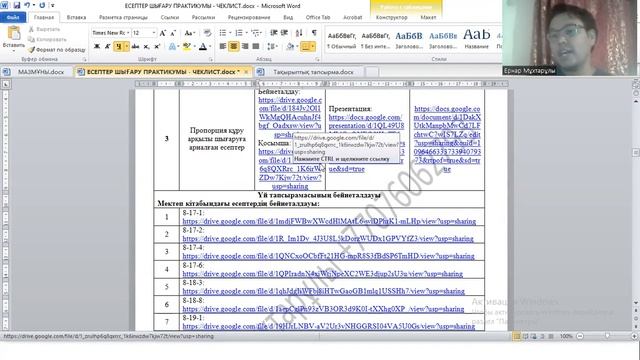Toggle Print Layout view in status bar
Screen dimensions: 640x360
click(516, 336)
